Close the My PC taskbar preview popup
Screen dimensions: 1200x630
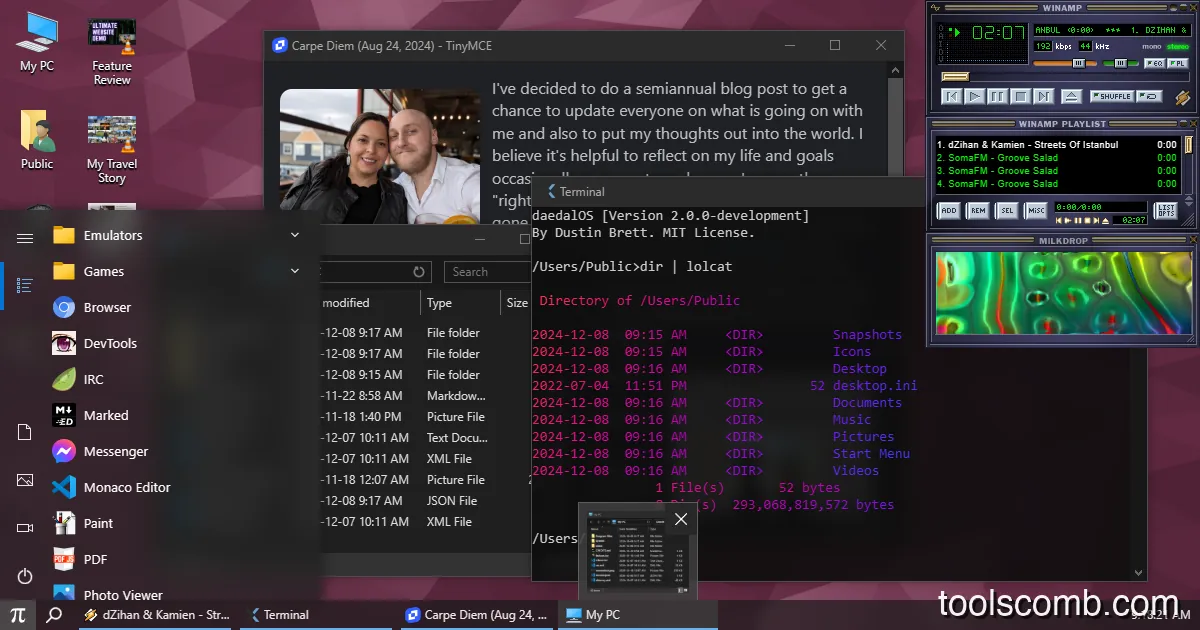680,519
